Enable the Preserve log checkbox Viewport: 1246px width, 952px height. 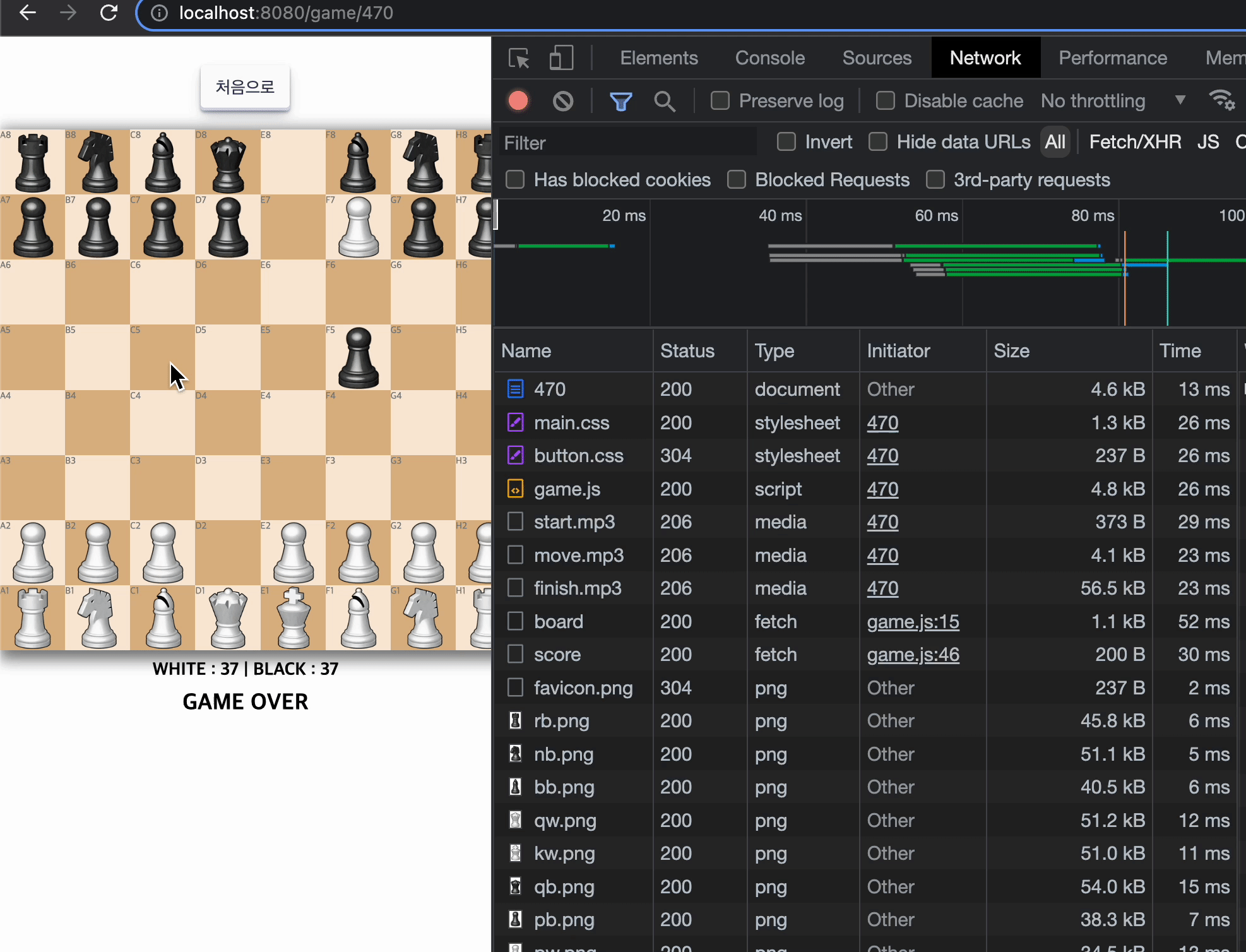(x=720, y=101)
